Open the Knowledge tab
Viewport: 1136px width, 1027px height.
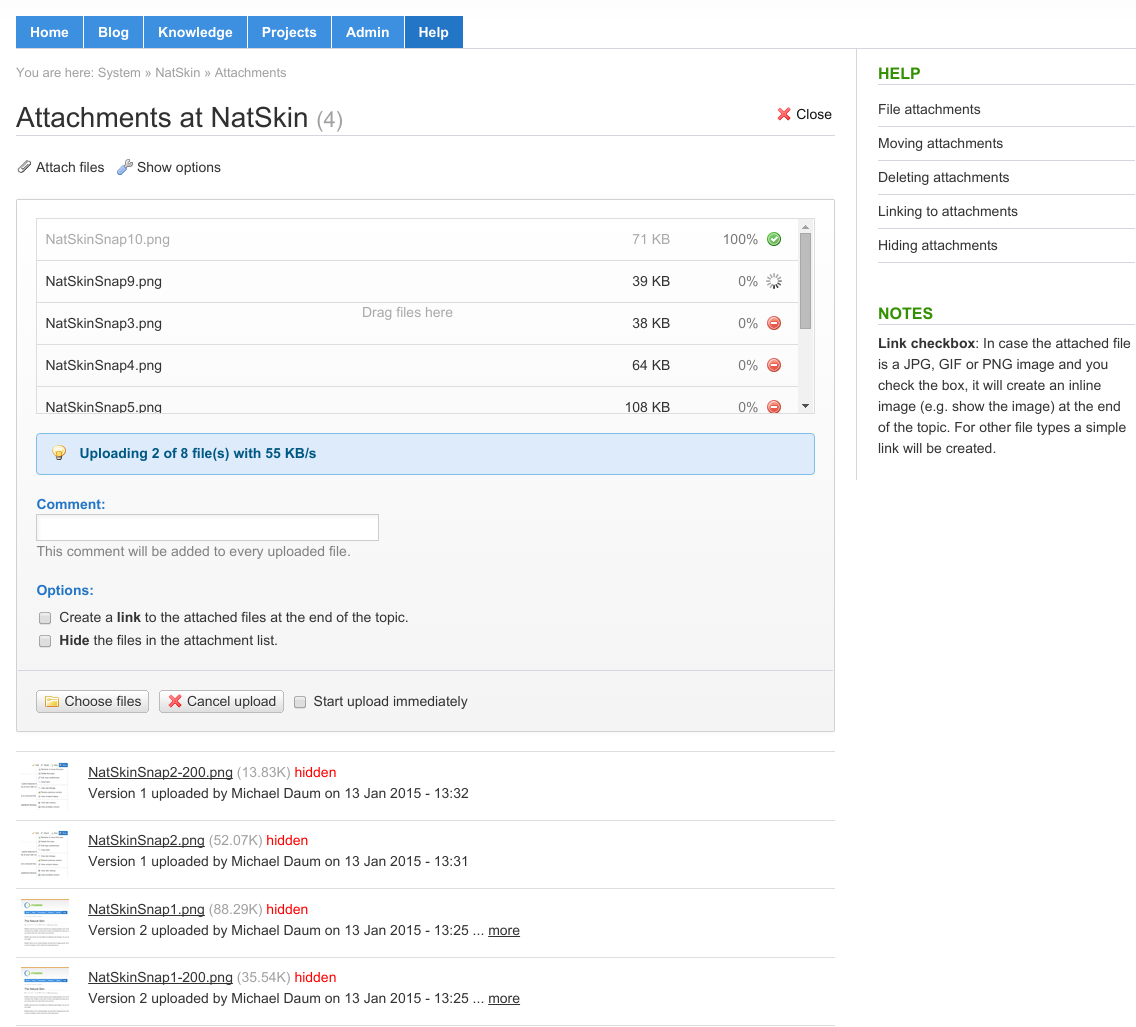click(195, 32)
